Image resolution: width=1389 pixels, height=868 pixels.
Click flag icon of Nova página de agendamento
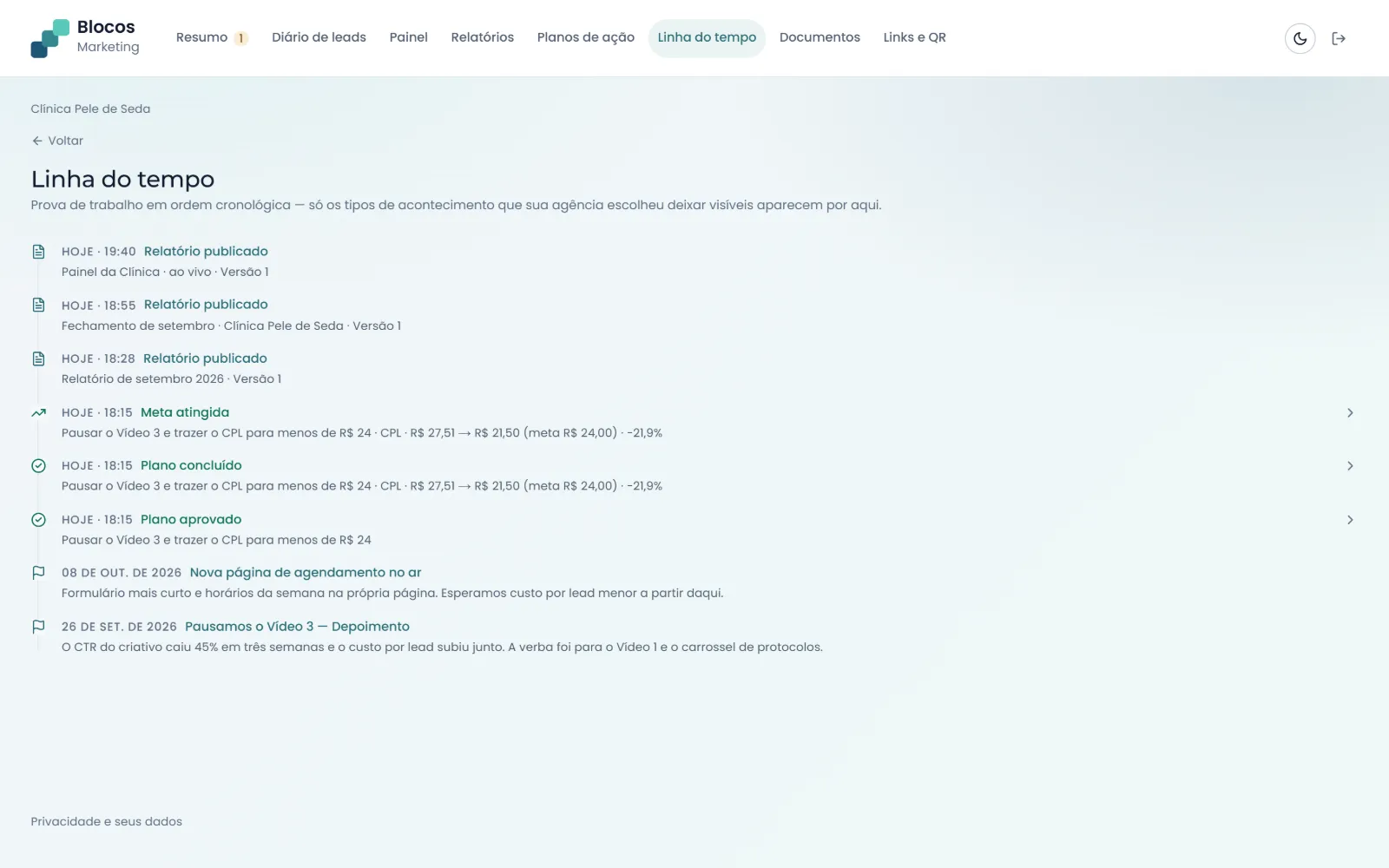click(38, 573)
